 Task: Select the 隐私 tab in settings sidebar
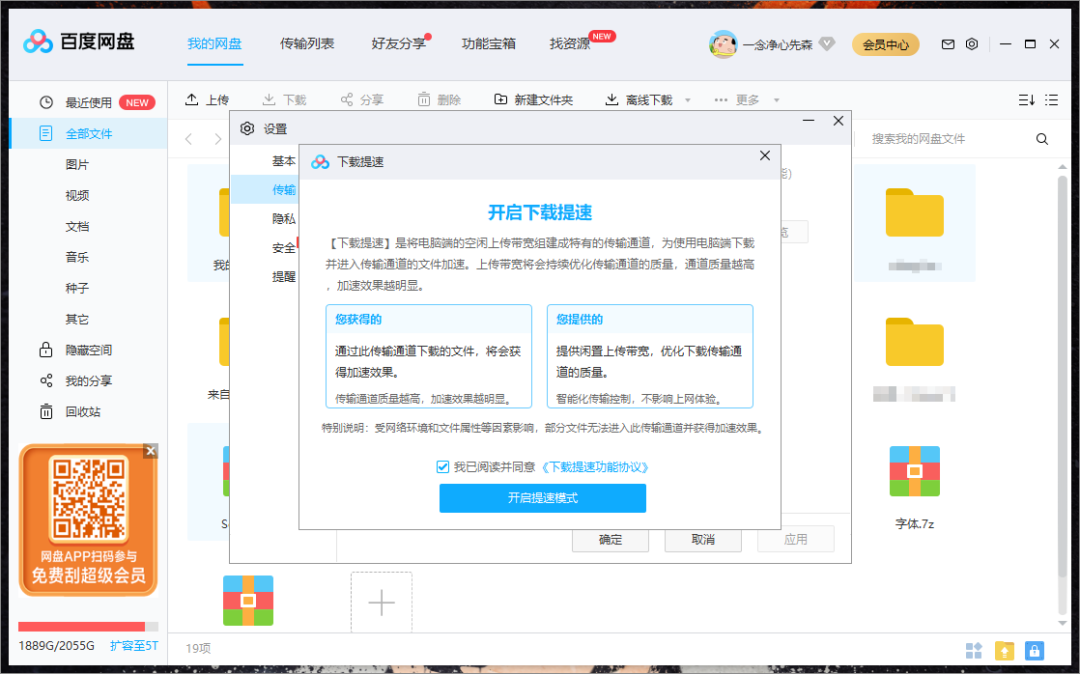click(283, 217)
